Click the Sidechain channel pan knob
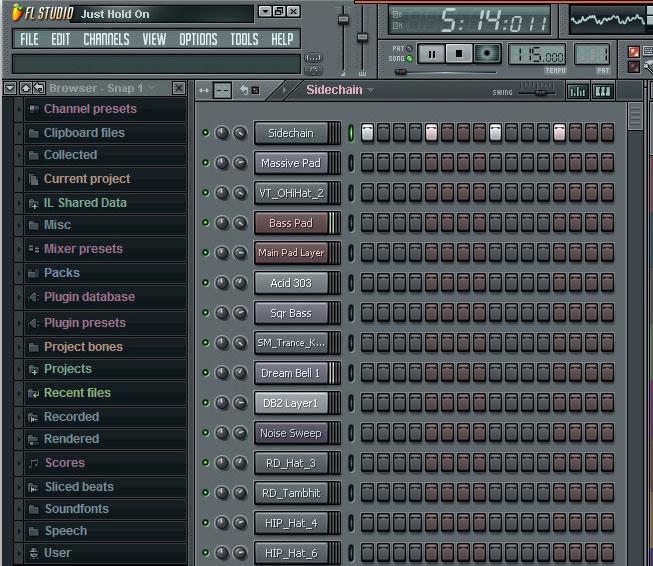 coord(222,133)
